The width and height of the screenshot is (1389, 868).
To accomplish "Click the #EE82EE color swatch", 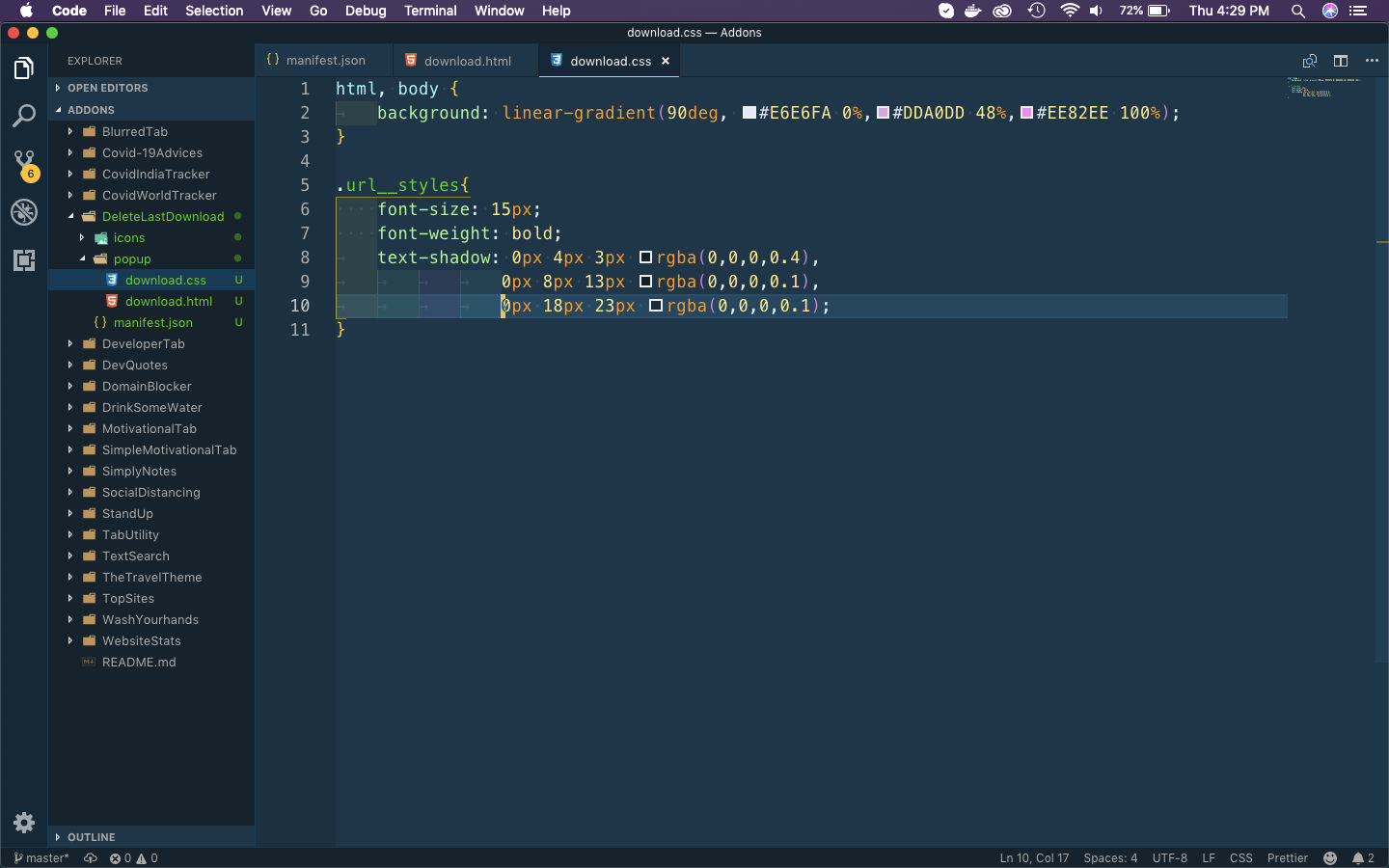I will (1027, 113).
